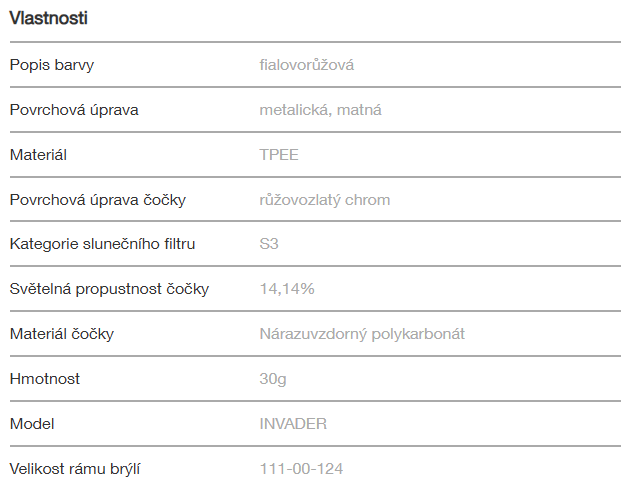Click the Kategorie slunečního filtru label
Image resolution: width=621 pixels, height=482 pixels.
tap(103, 244)
